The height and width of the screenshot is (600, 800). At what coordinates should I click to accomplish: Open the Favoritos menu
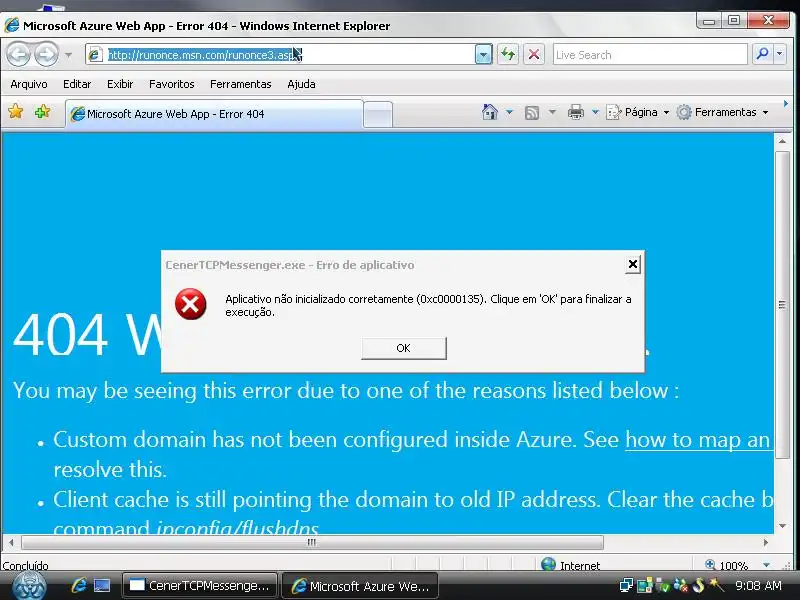click(171, 84)
